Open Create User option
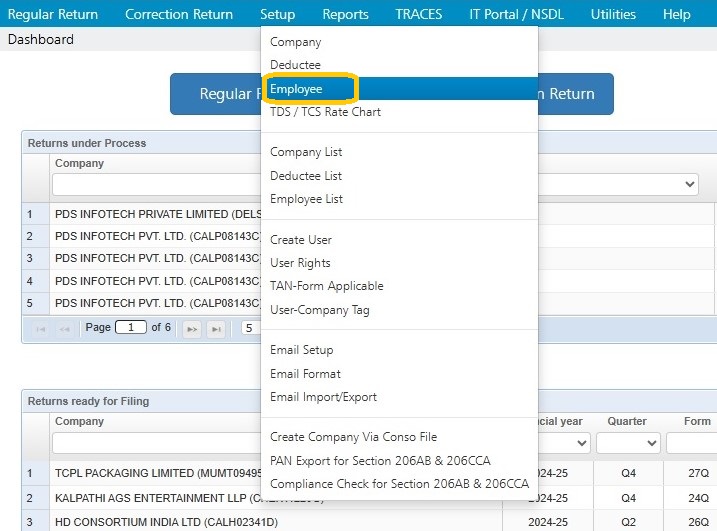This screenshot has height=531, width=717. (x=300, y=240)
